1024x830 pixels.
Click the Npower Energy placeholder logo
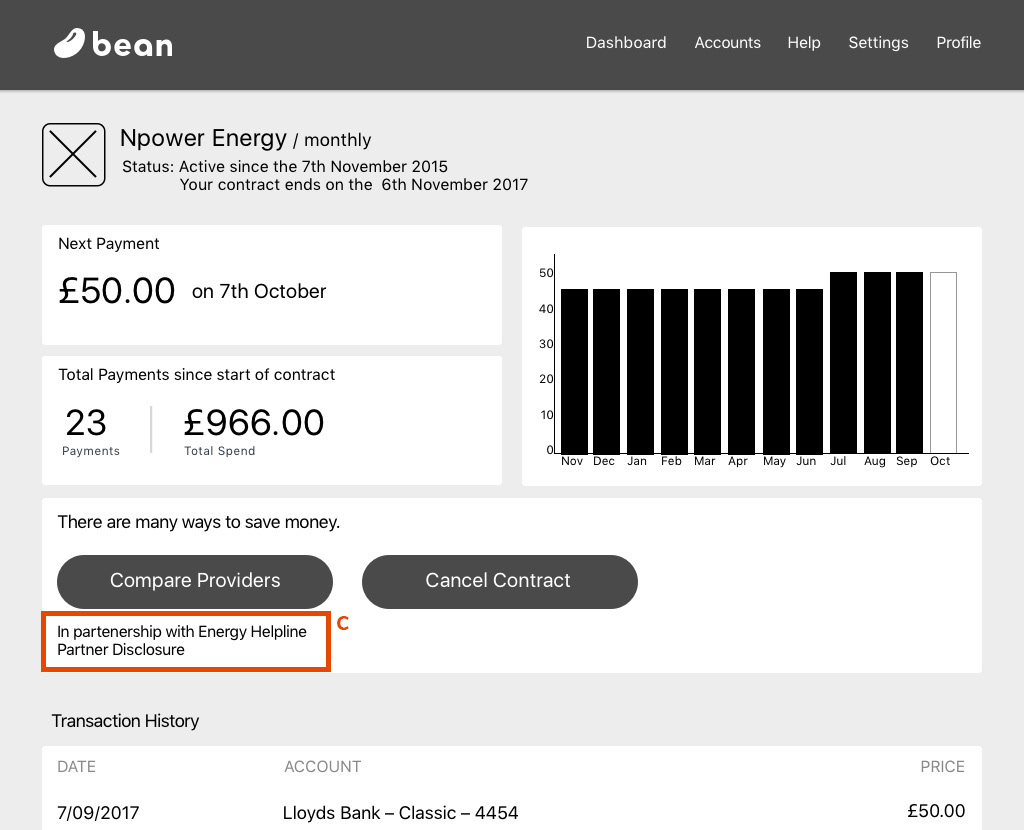[x=74, y=155]
